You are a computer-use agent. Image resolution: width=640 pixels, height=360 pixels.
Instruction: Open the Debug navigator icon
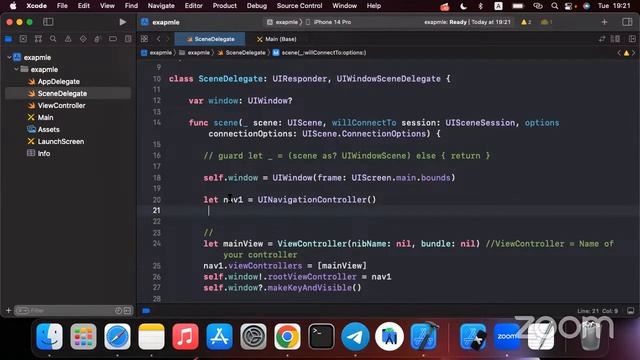[98, 39]
